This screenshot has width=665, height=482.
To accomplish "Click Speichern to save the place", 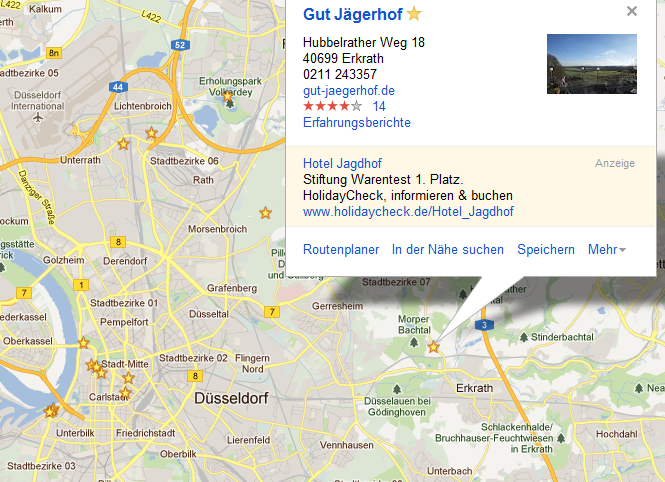I will [x=546, y=249].
